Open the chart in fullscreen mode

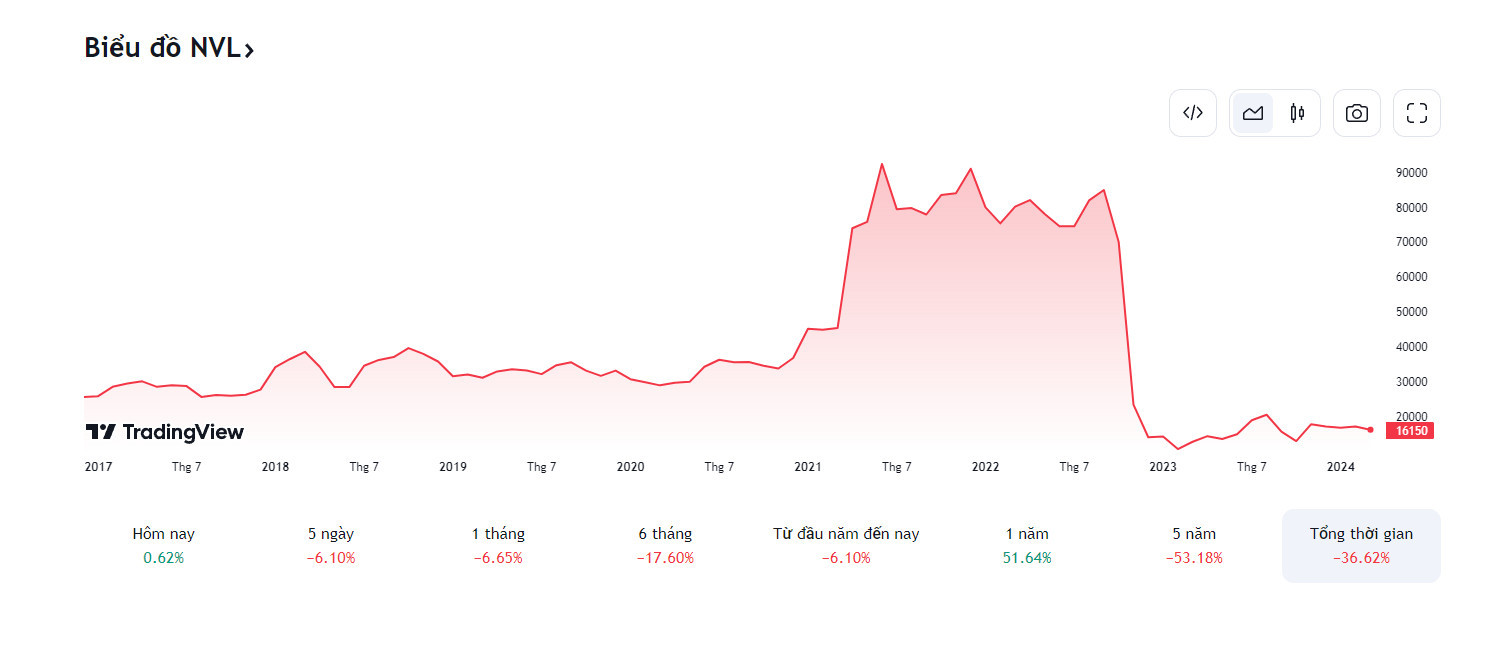1416,113
